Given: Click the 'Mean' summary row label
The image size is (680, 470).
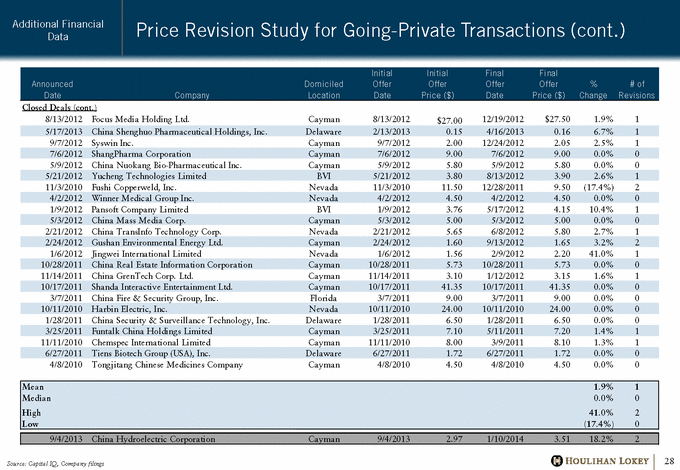Looking at the screenshot, I should click(x=34, y=386).
